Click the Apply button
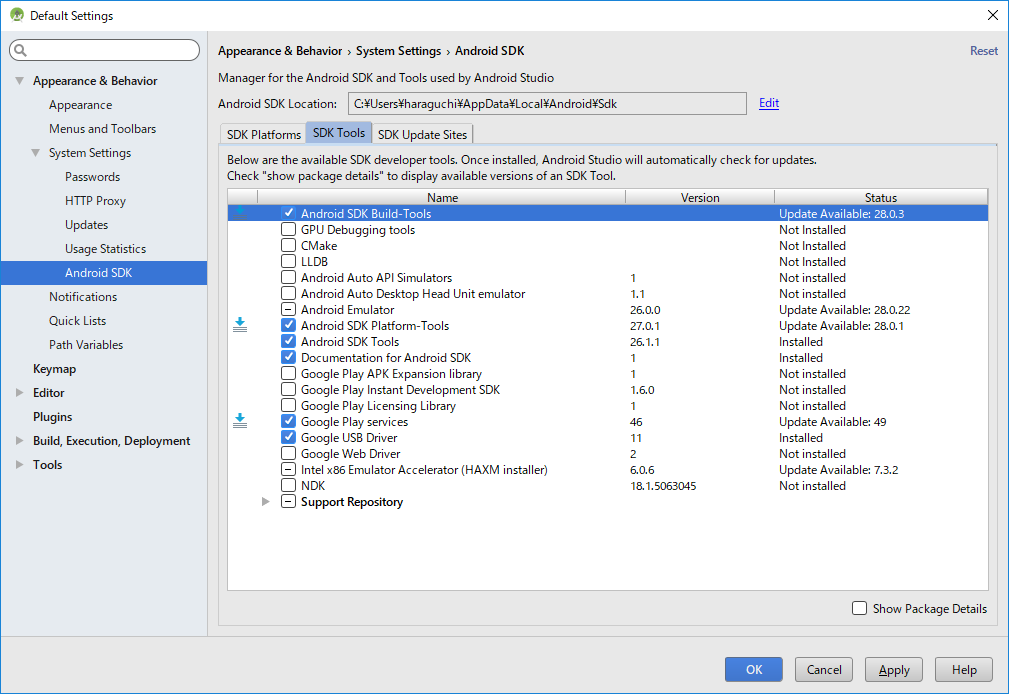1009x694 pixels. point(894,670)
